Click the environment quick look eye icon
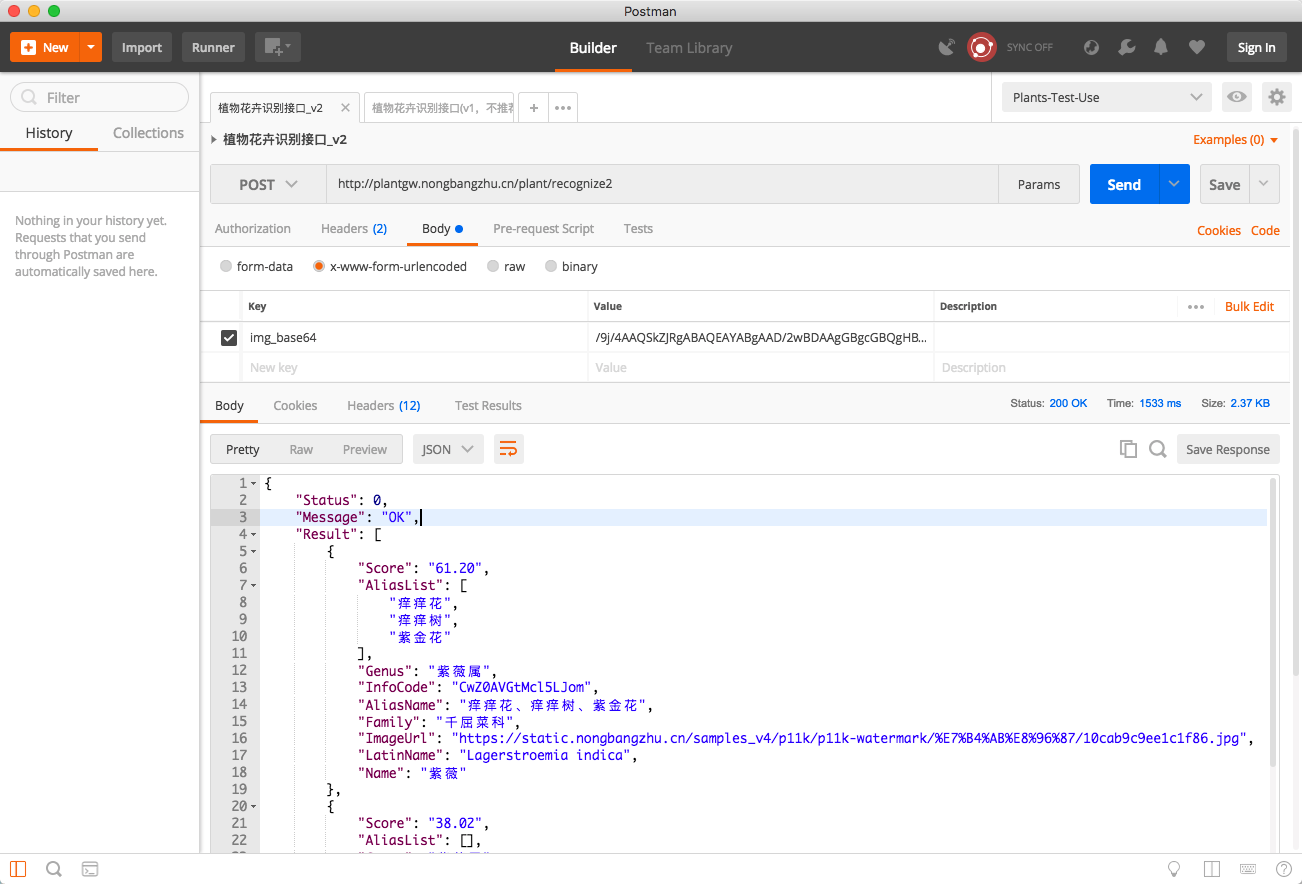This screenshot has height=884, width=1302. pos(1237,97)
